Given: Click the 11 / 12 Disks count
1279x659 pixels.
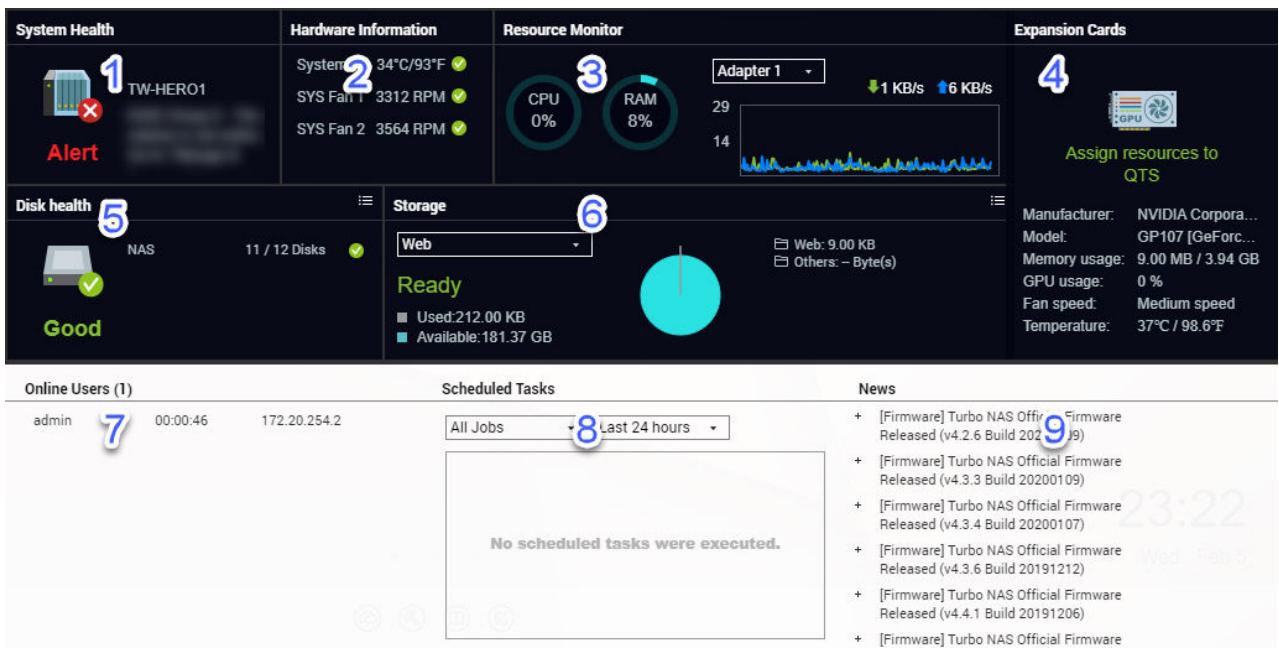Looking at the screenshot, I should point(285,250).
